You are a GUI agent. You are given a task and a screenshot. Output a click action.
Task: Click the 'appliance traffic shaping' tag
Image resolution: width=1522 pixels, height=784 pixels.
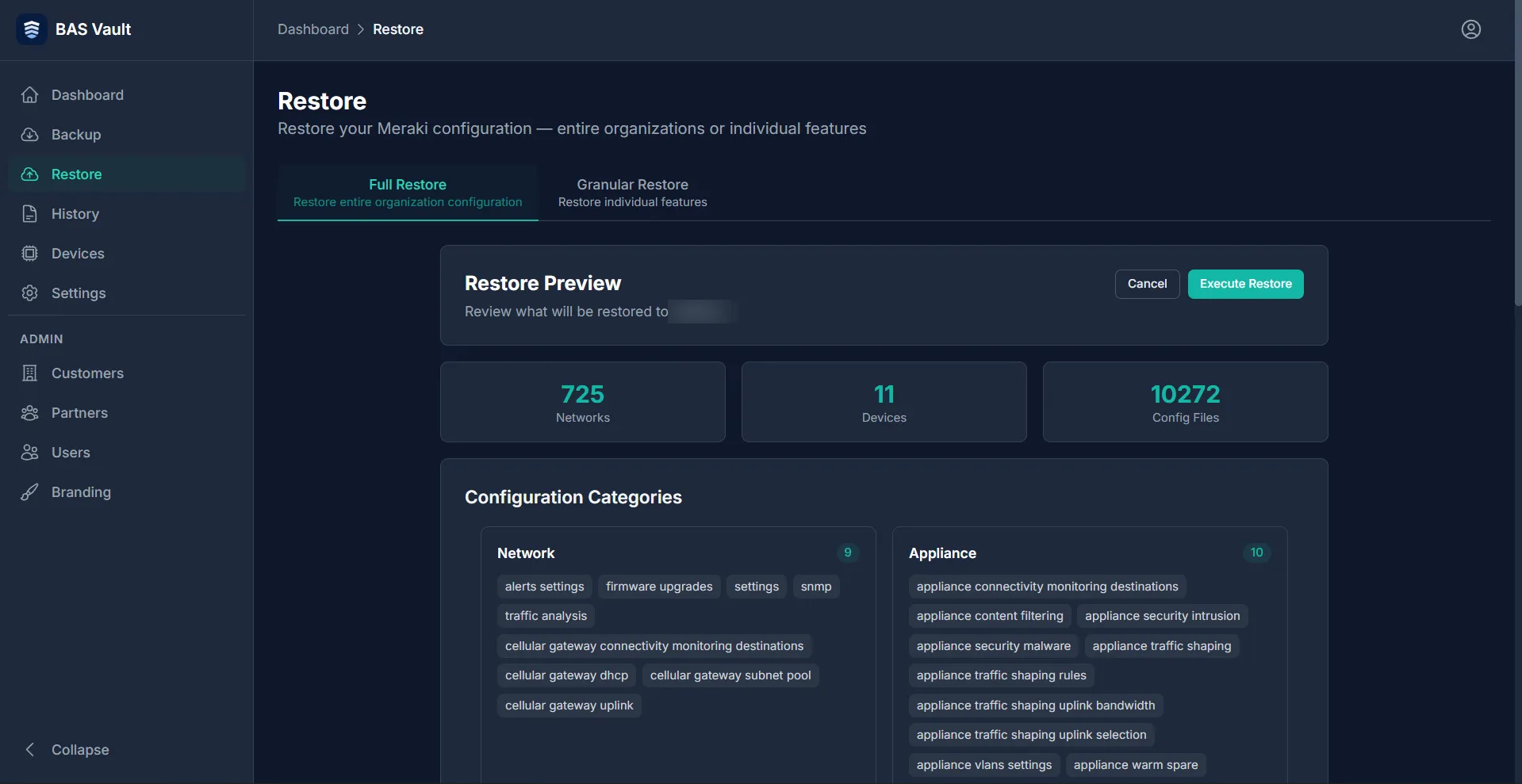[1162, 646]
